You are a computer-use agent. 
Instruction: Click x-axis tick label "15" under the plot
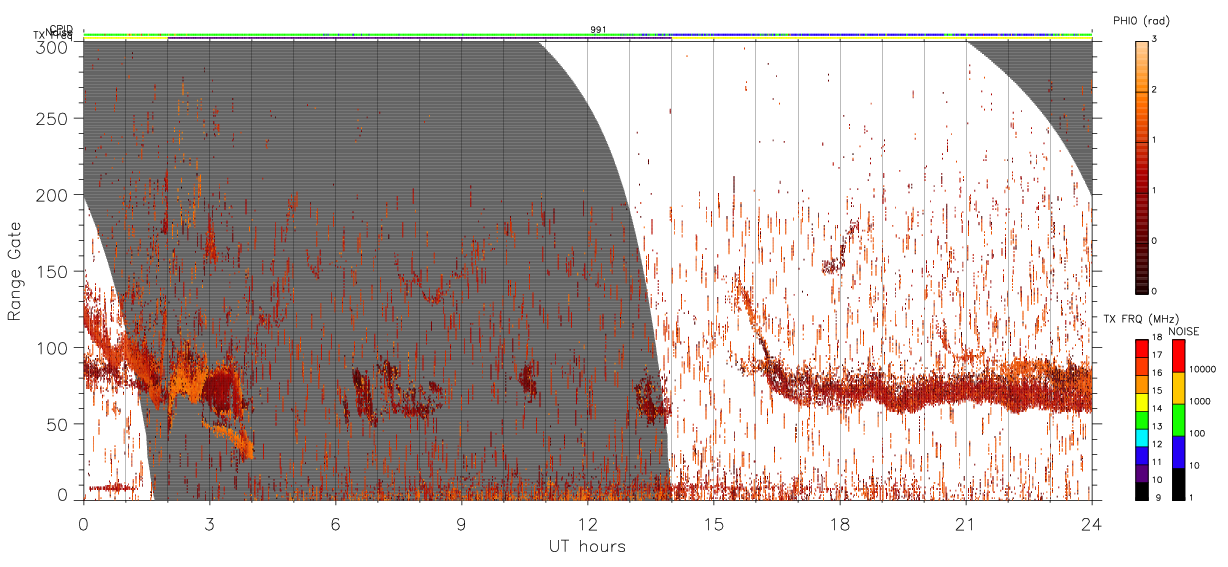pyautogui.click(x=713, y=523)
